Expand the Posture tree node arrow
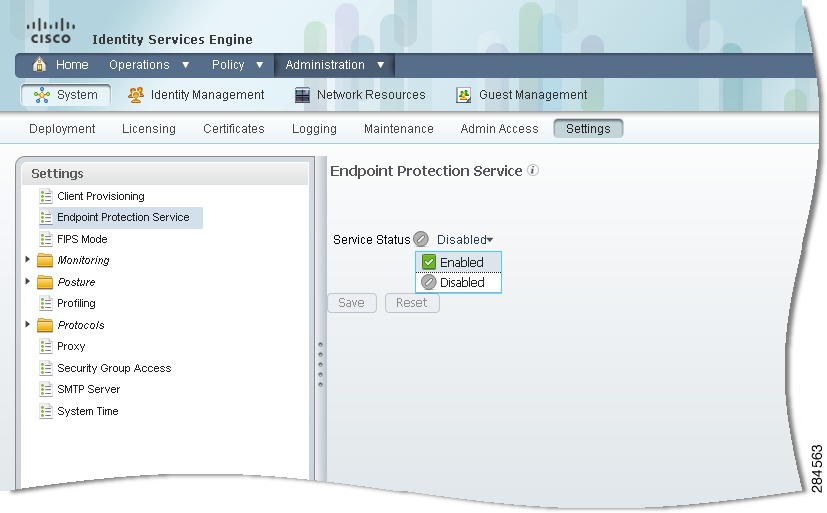Image resolution: width=827 pixels, height=513 pixels. (x=27, y=281)
